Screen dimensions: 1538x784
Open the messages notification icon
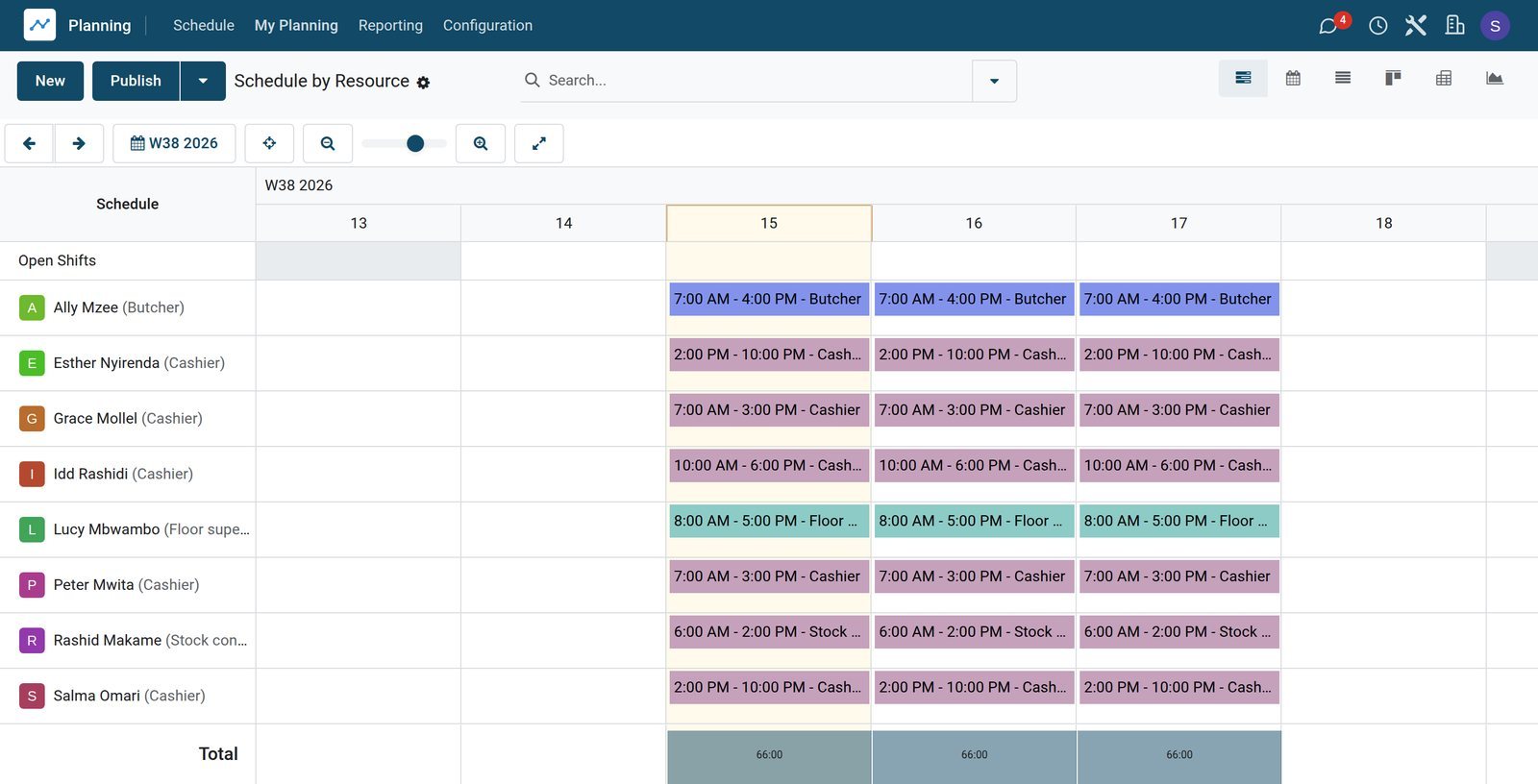click(1328, 26)
